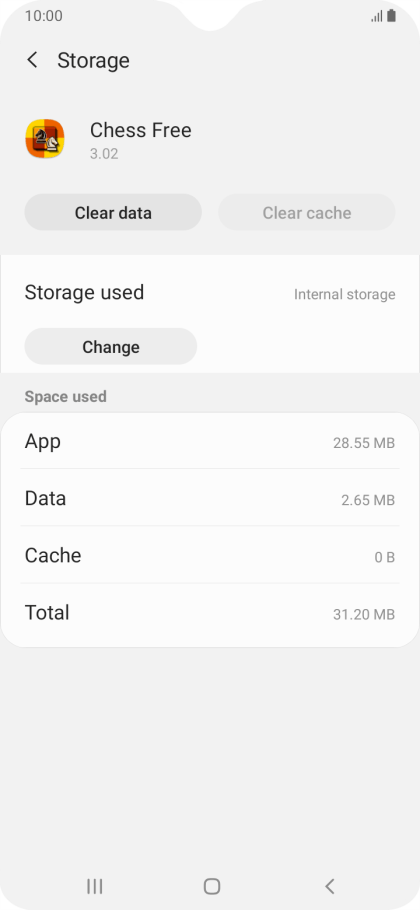Image resolution: width=420 pixels, height=910 pixels.
Task: Open recent apps from navigation bar
Action: [95, 886]
